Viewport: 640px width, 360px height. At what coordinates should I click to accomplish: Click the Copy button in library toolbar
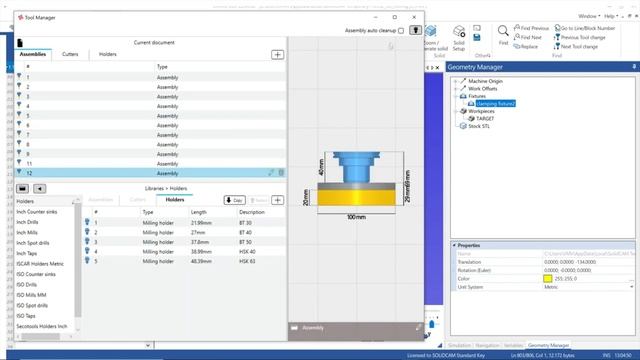(235, 200)
